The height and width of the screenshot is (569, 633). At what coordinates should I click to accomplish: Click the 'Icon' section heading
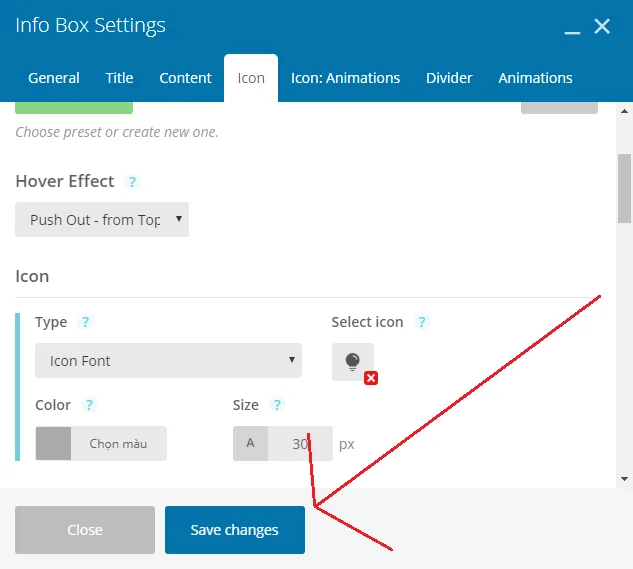coord(32,276)
